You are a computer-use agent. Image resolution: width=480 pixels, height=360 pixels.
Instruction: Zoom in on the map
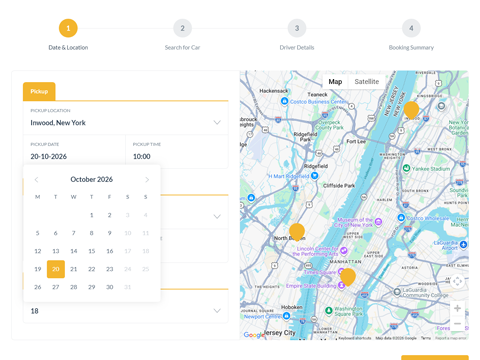click(457, 308)
